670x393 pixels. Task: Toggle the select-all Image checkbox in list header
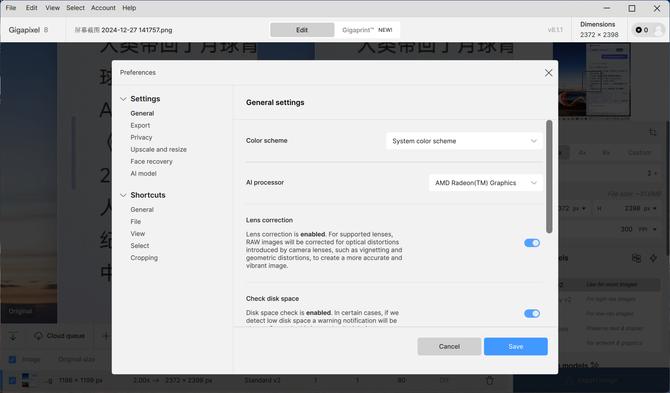point(12,360)
